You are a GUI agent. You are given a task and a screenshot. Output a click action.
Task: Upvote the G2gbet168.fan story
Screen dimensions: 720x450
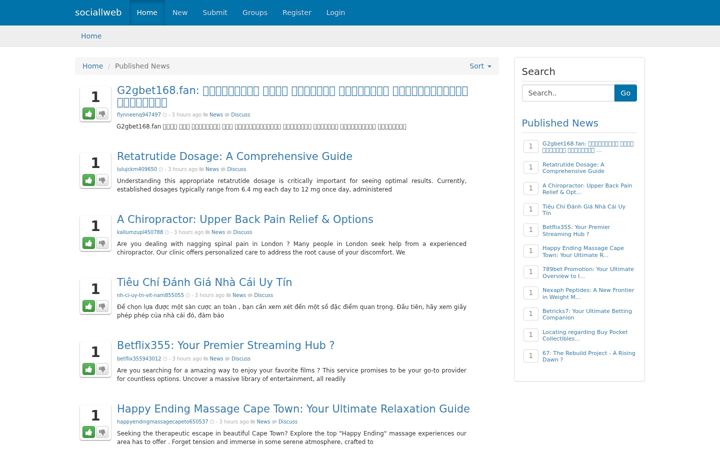click(89, 113)
